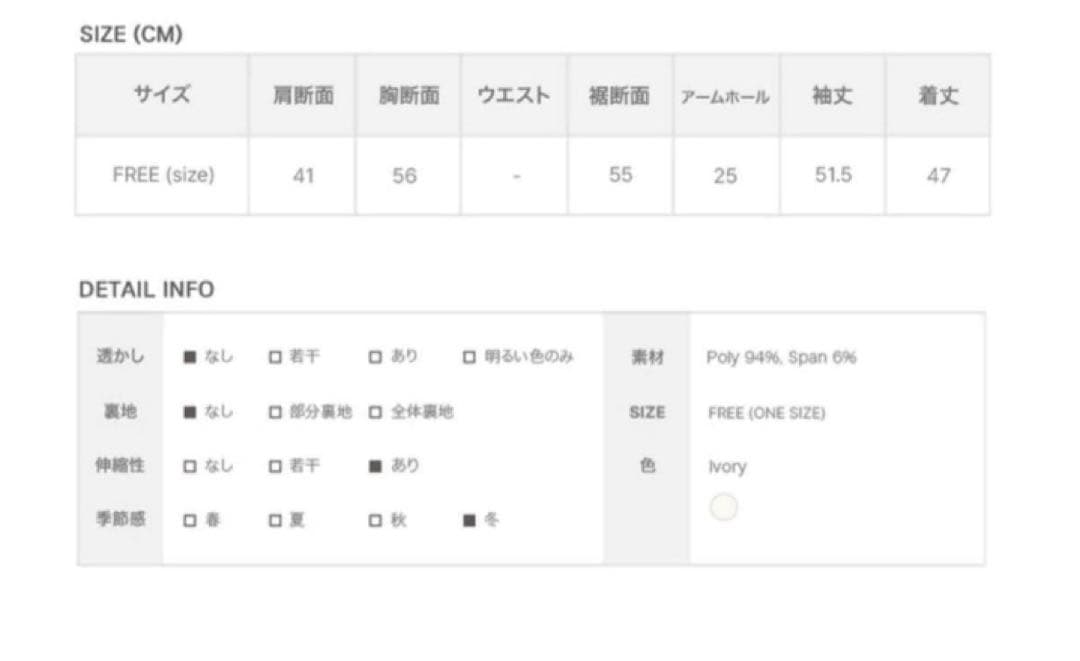Click the Ivory color swatch circle

click(x=723, y=507)
